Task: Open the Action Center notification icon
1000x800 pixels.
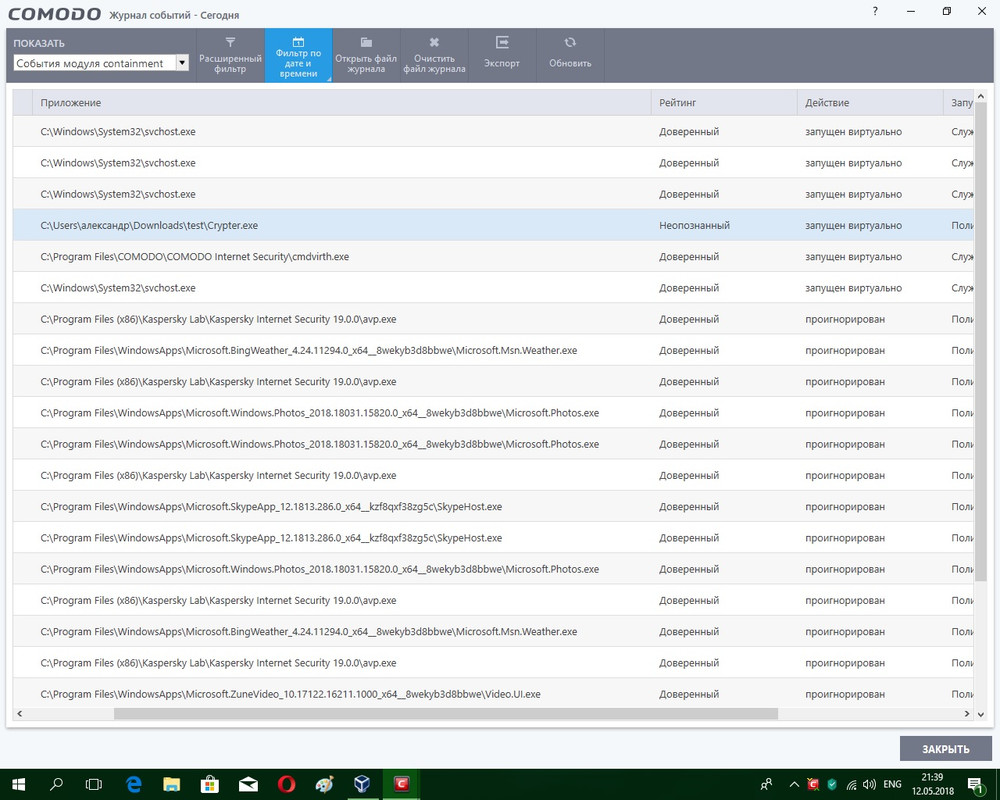Action: [x=975, y=784]
